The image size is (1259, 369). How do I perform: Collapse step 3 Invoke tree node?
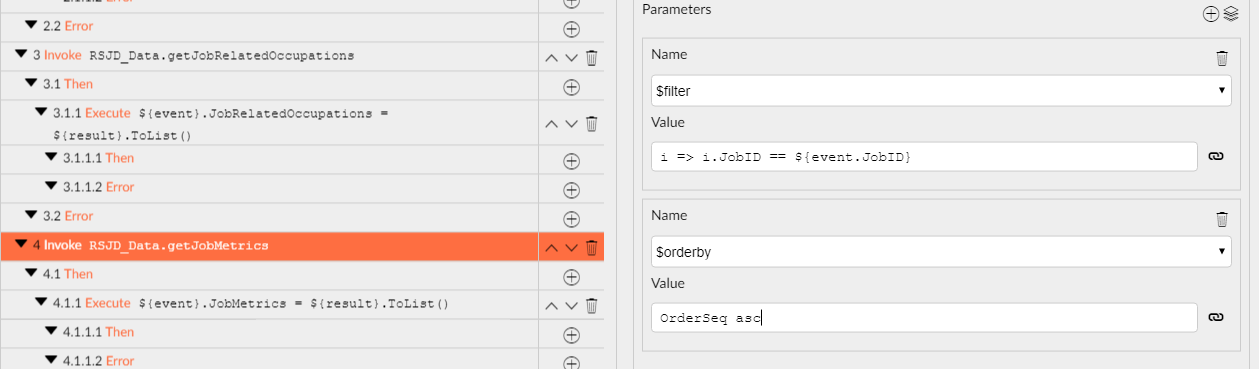click(x=22, y=55)
